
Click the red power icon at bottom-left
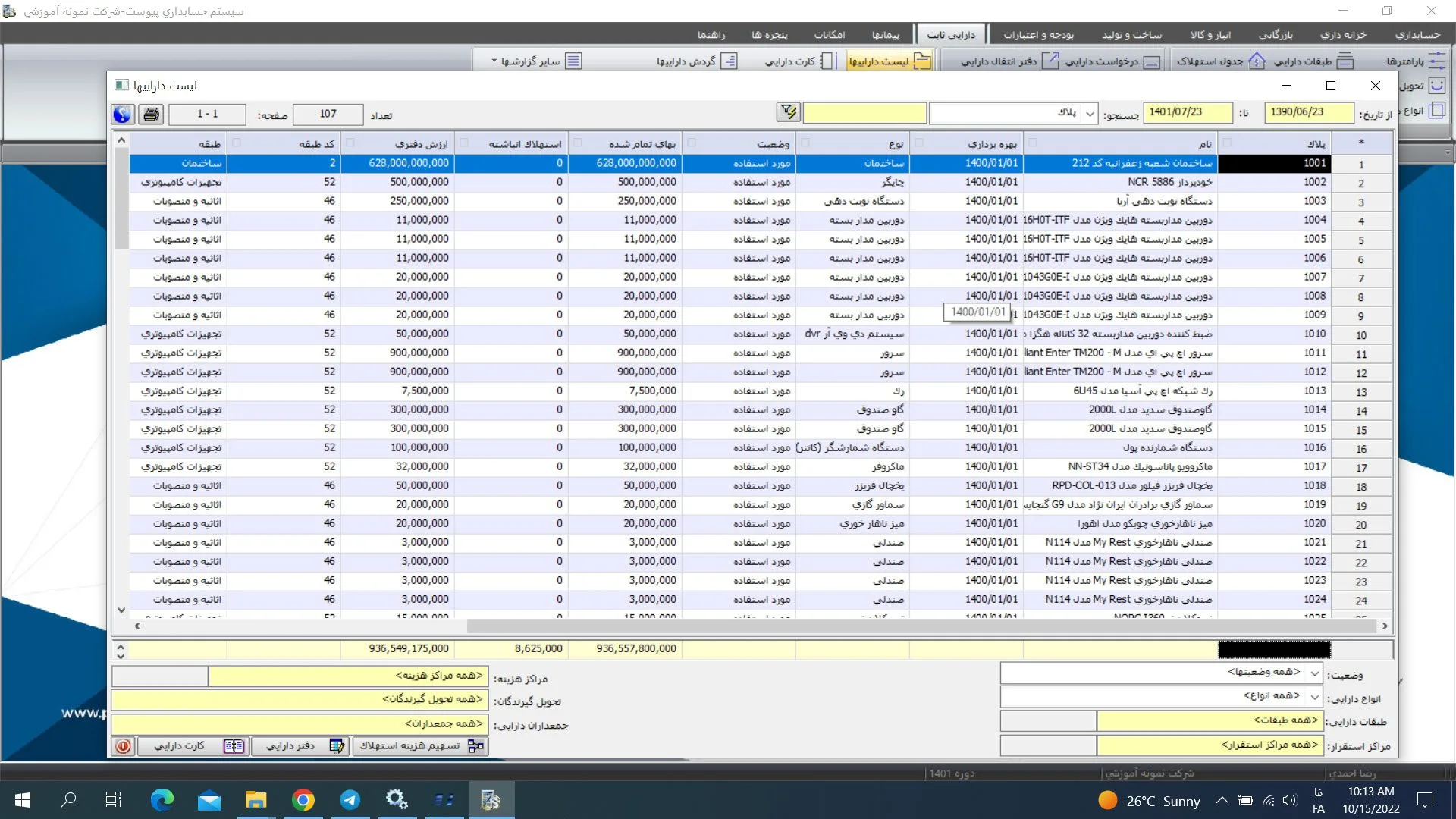click(x=124, y=746)
